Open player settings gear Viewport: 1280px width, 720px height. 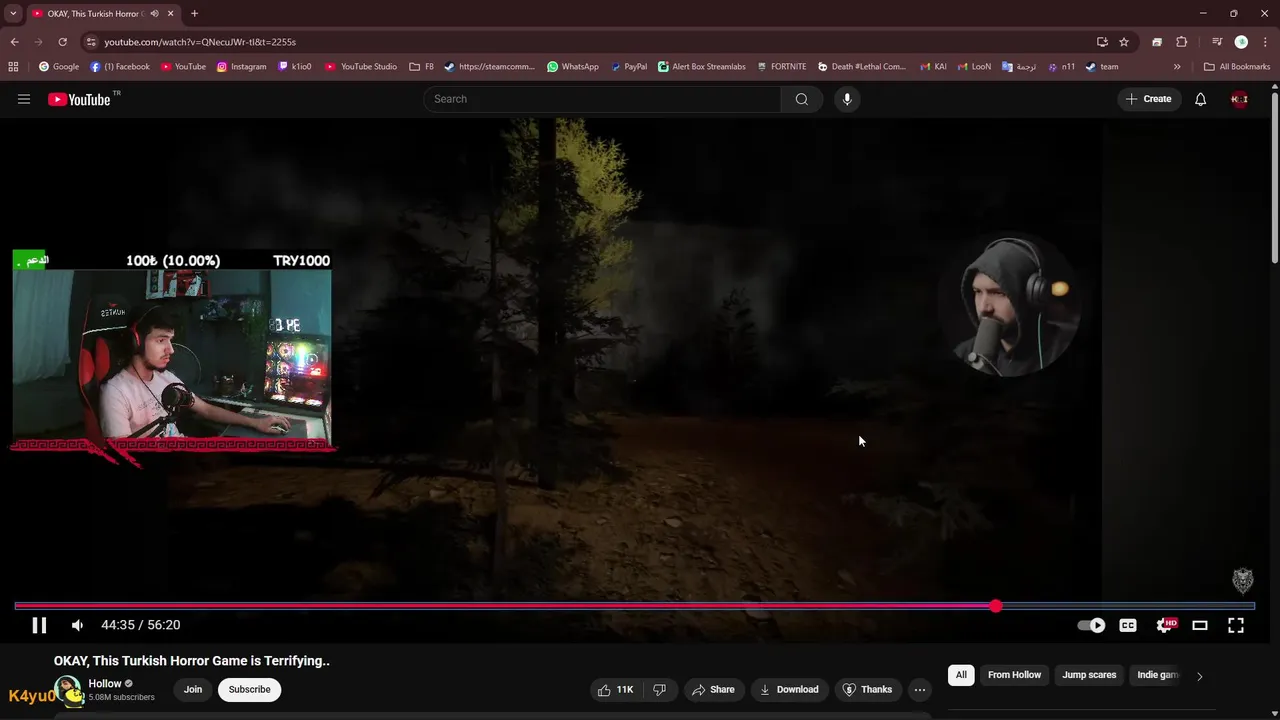coord(1165,625)
